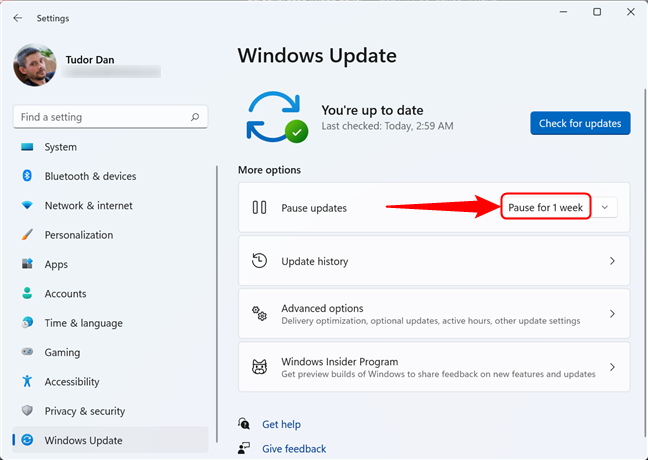Click the Network wifi icon in sidebar
This screenshot has height=460, width=648.
(27, 205)
